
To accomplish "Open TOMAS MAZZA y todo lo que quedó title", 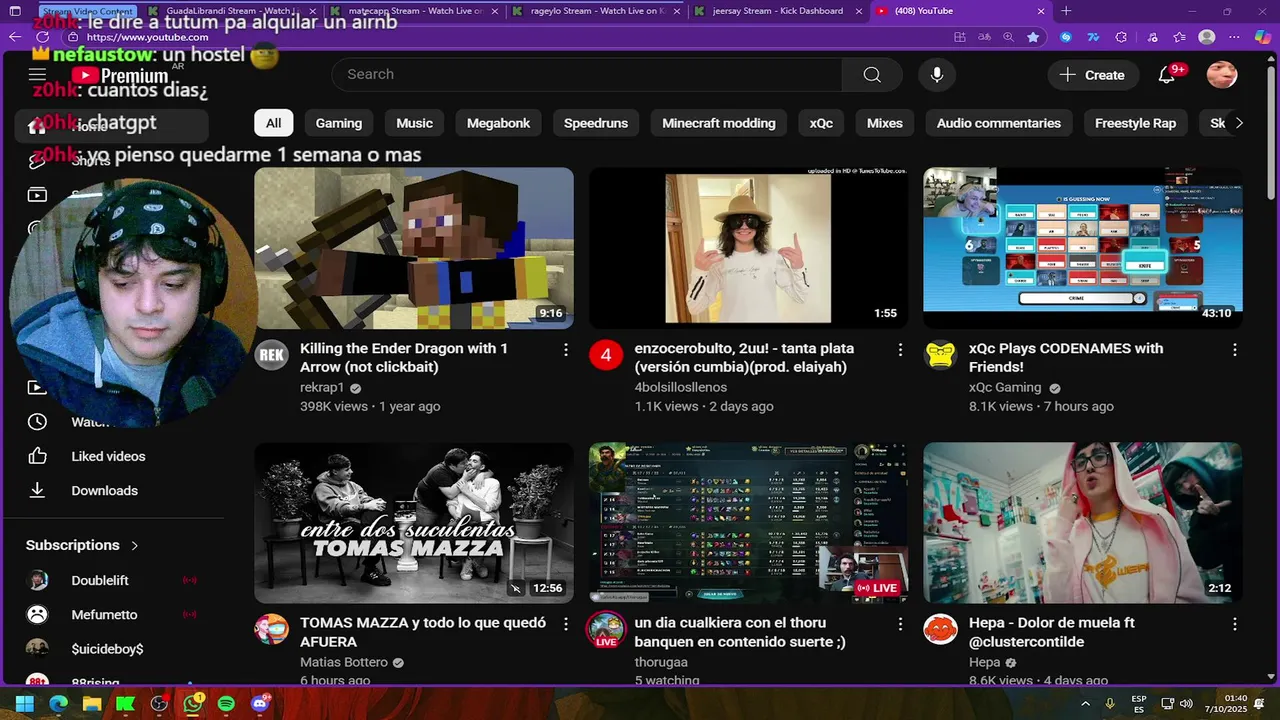I will [423, 632].
